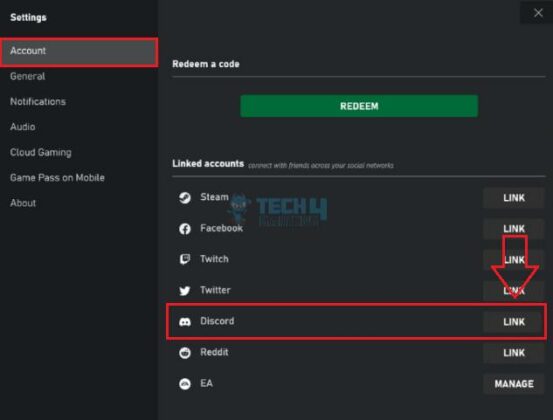The image size is (553, 420).
Task: Click the Twitch logo icon
Action: 185,260
